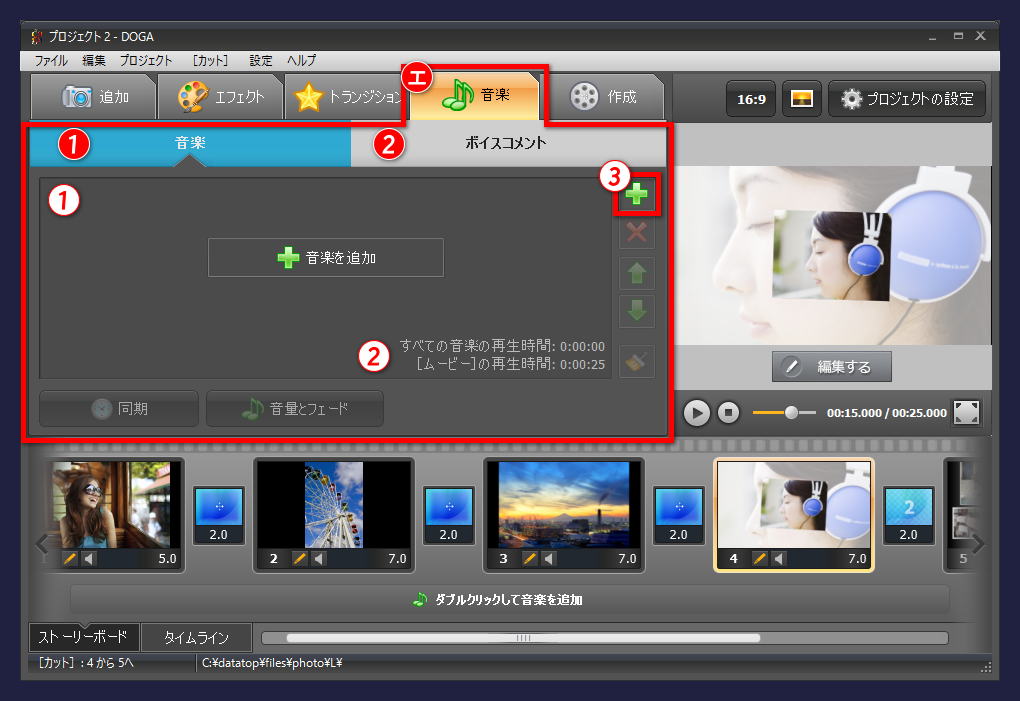Enable the 同期 (sync) option

(118, 408)
